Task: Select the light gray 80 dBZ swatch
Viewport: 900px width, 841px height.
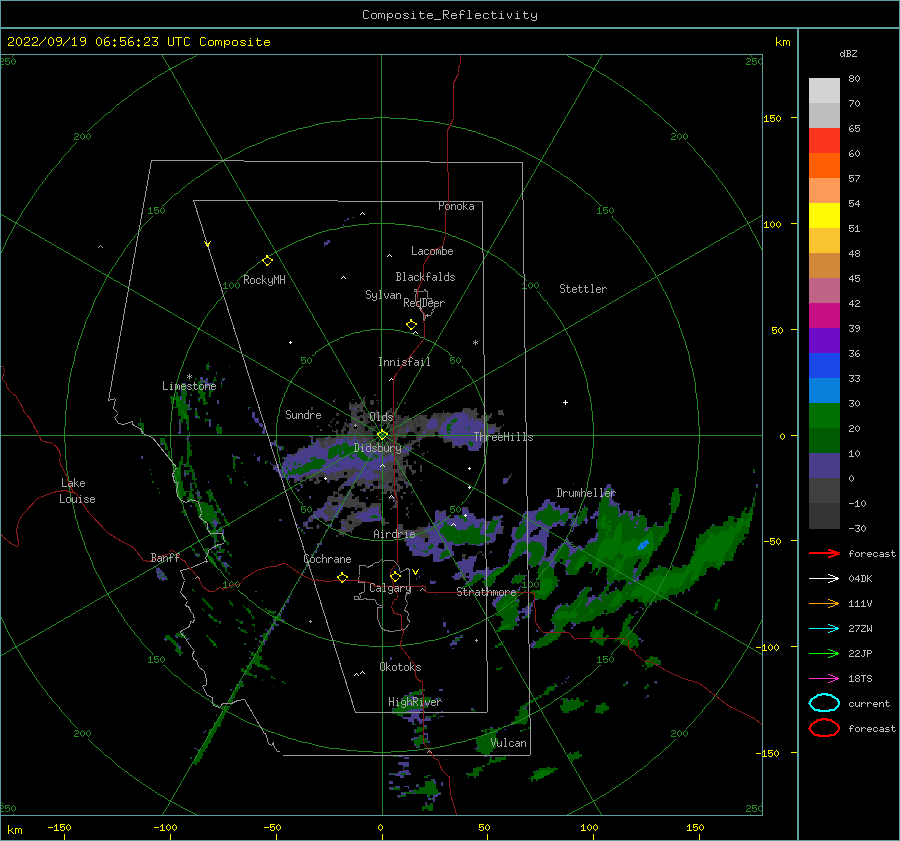Action: tap(824, 90)
